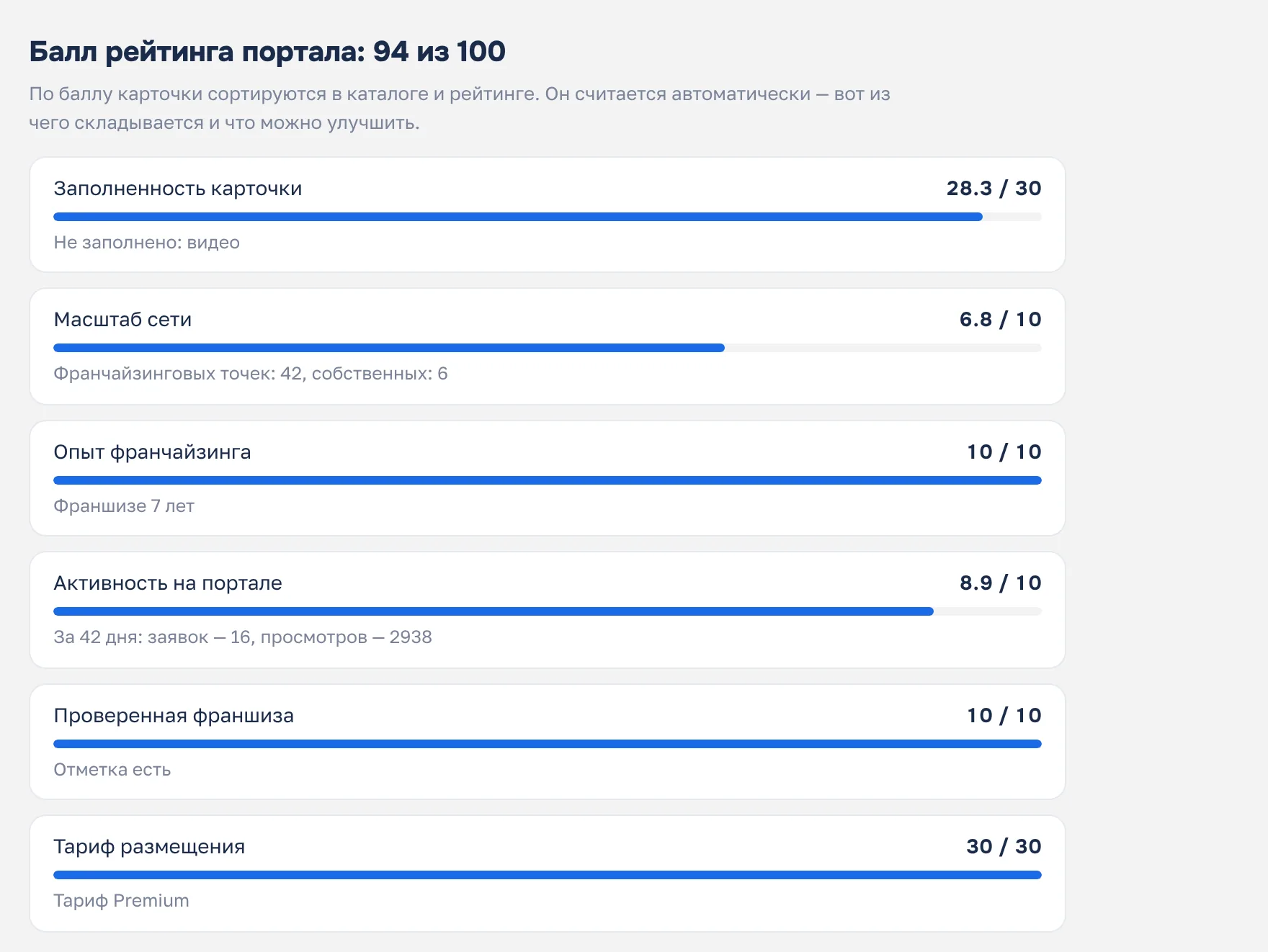Click the Масштаб сети progress bar
This screenshot has height=952, width=1268.
(x=548, y=348)
